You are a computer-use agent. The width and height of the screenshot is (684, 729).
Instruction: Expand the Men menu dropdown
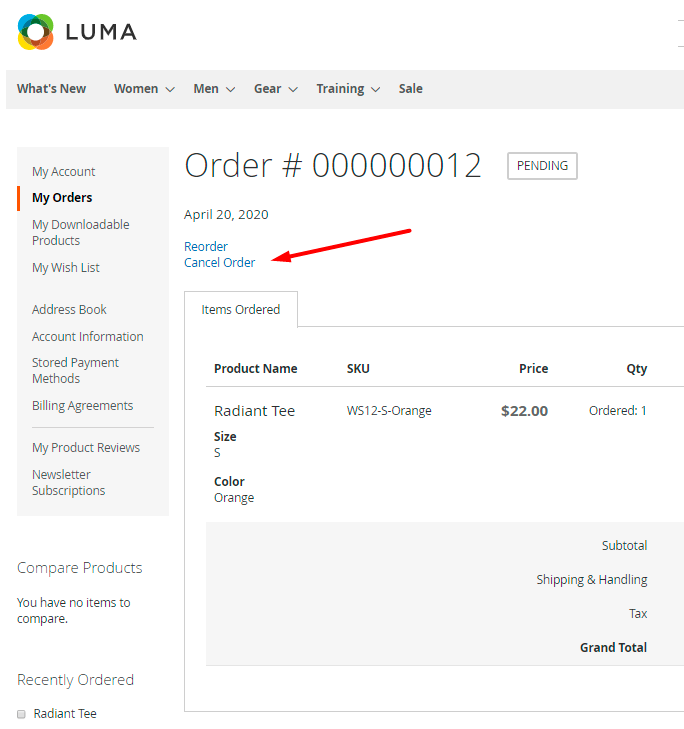pos(214,89)
